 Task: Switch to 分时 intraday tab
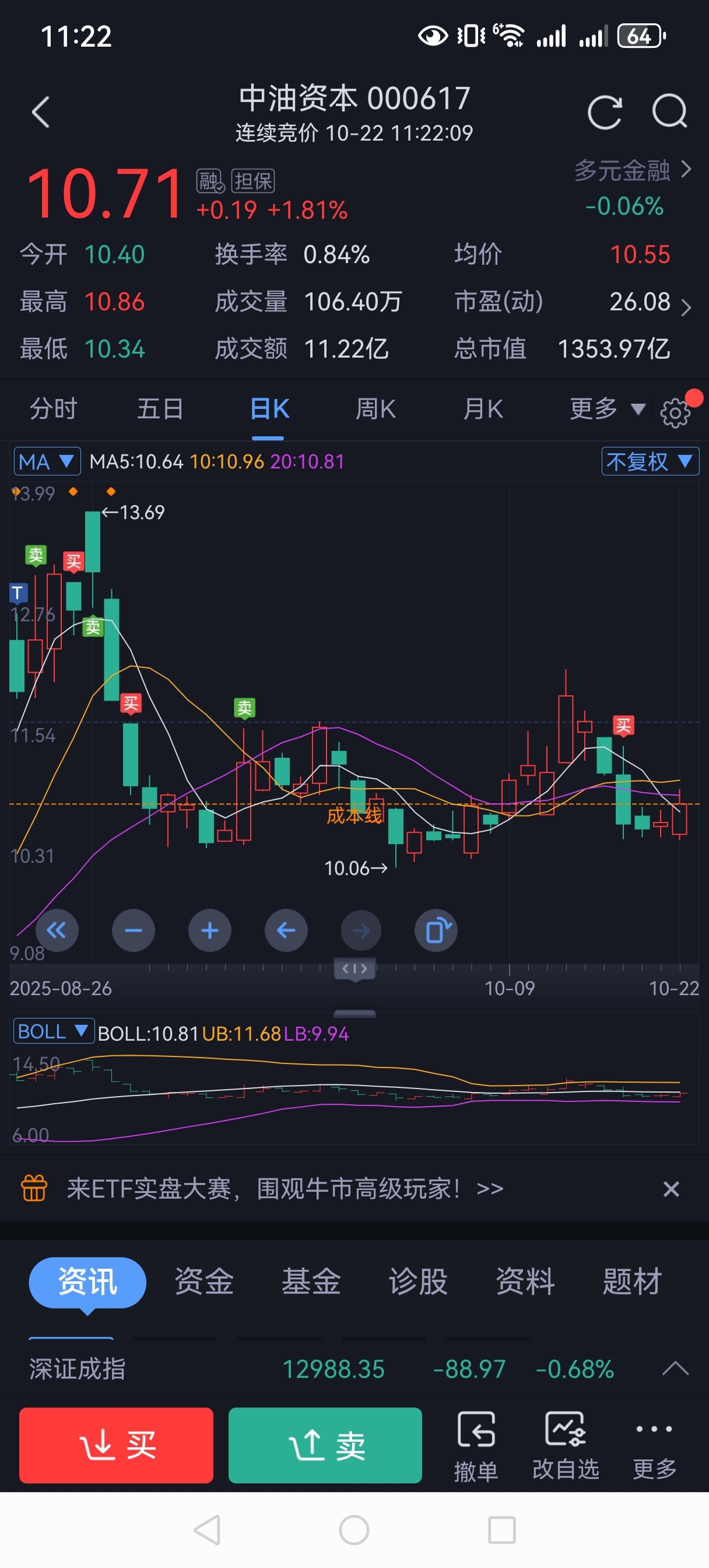(54, 409)
